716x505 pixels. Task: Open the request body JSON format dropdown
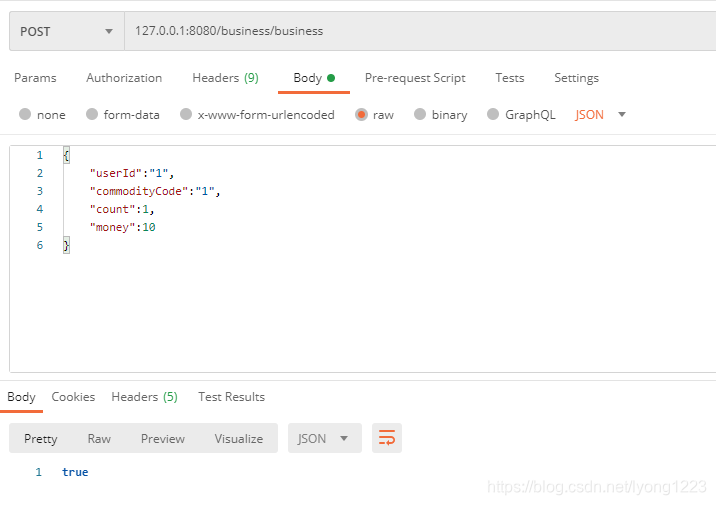[600, 115]
